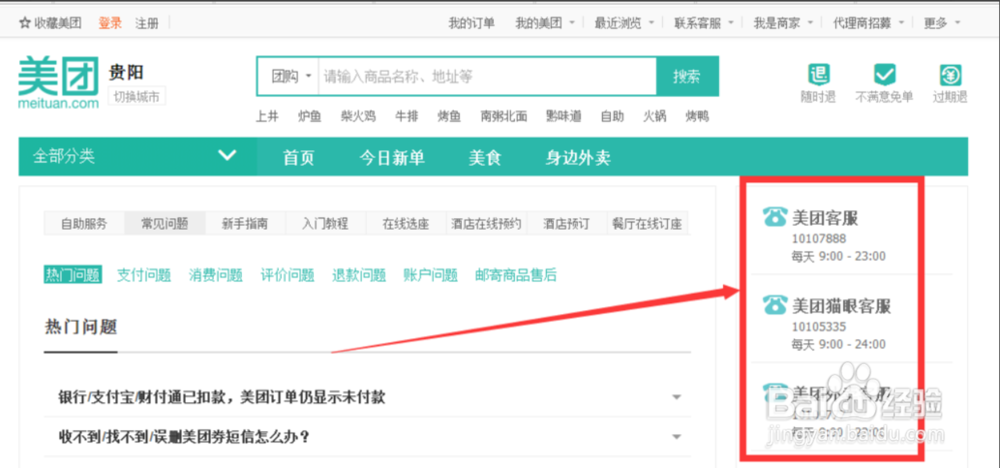Image resolution: width=1000 pixels, height=468 pixels.
Task: Select 评价问题 filter
Action: coord(288,275)
